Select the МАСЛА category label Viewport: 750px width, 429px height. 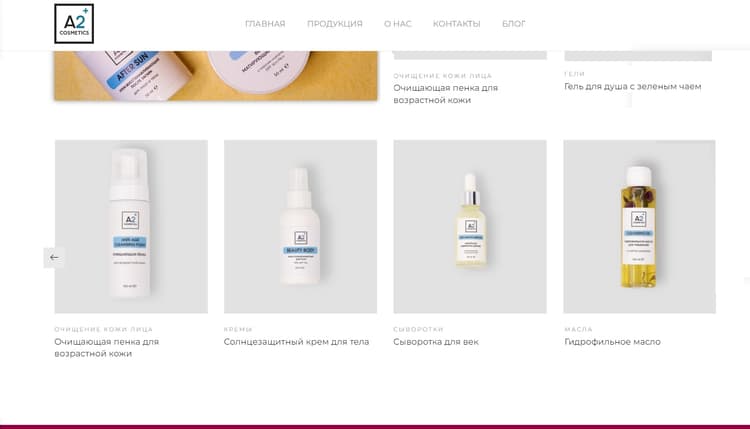point(578,330)
